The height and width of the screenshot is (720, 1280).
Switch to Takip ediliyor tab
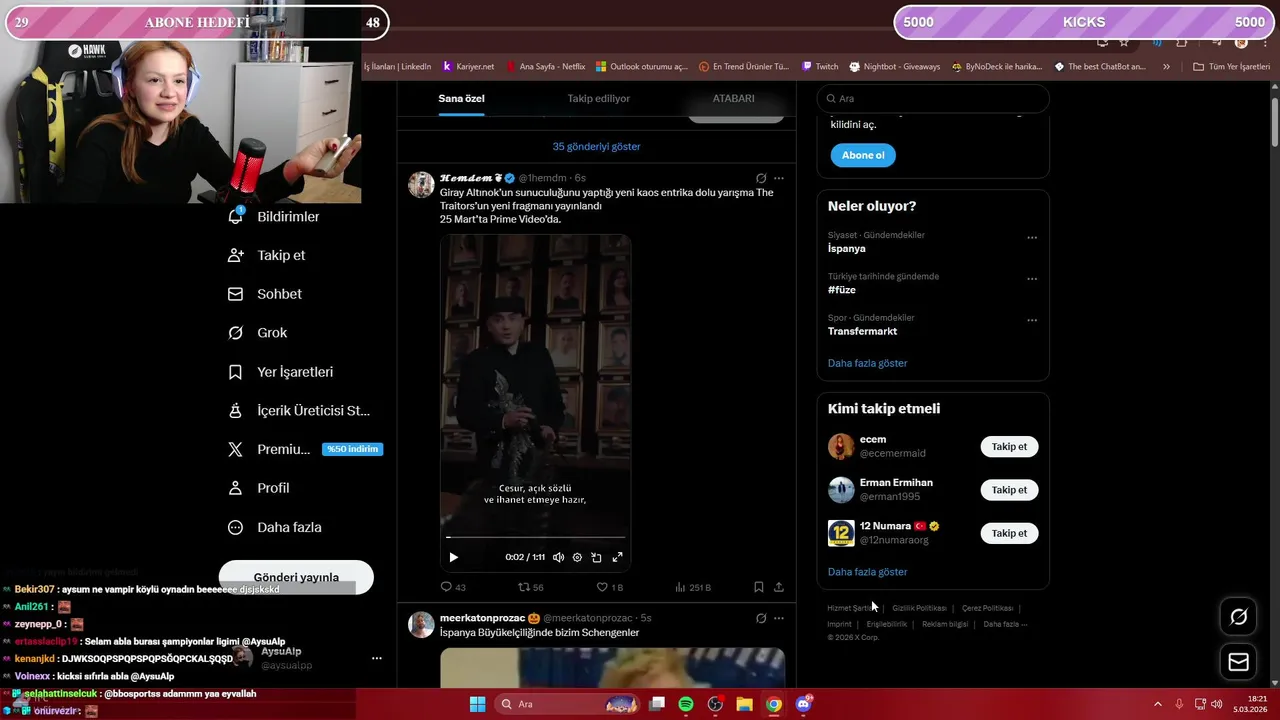coord(598,98)
